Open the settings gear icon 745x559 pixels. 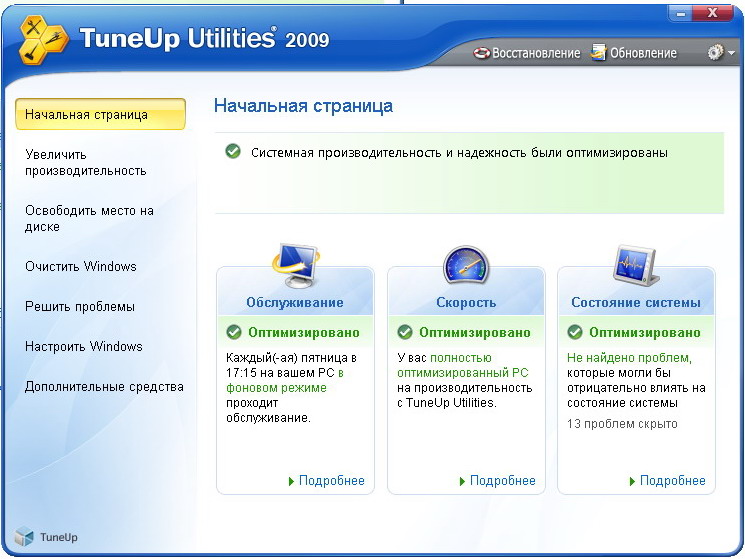click(x=715, y=52)
